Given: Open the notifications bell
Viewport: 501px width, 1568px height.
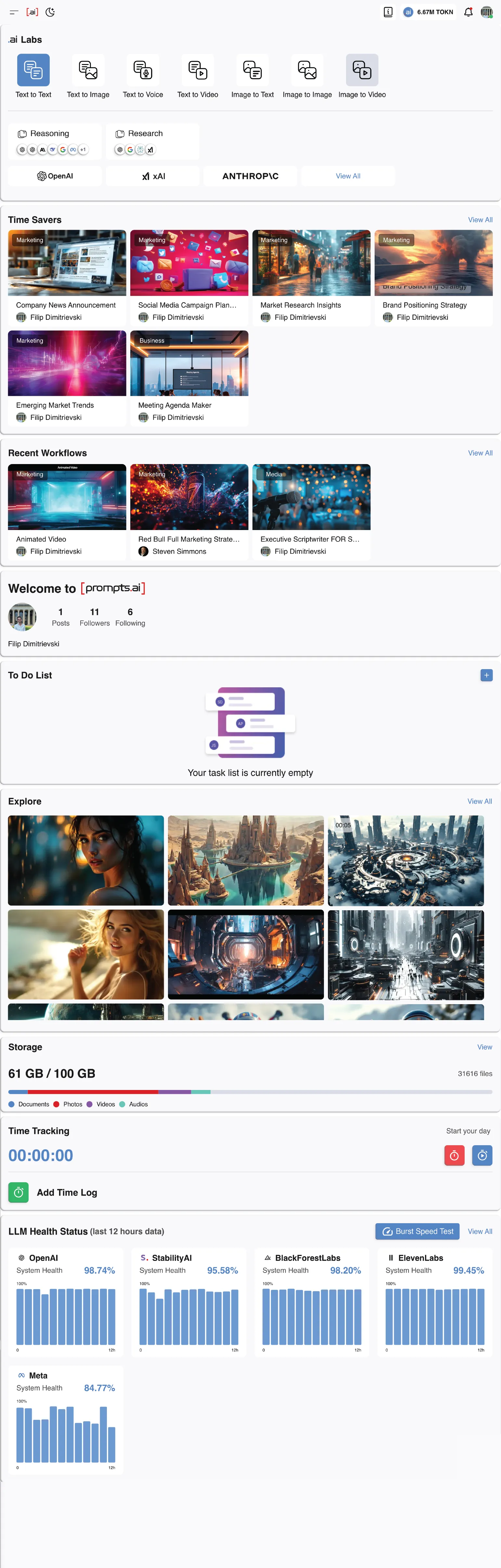Looking at the screenshot, I should point(468,12).
